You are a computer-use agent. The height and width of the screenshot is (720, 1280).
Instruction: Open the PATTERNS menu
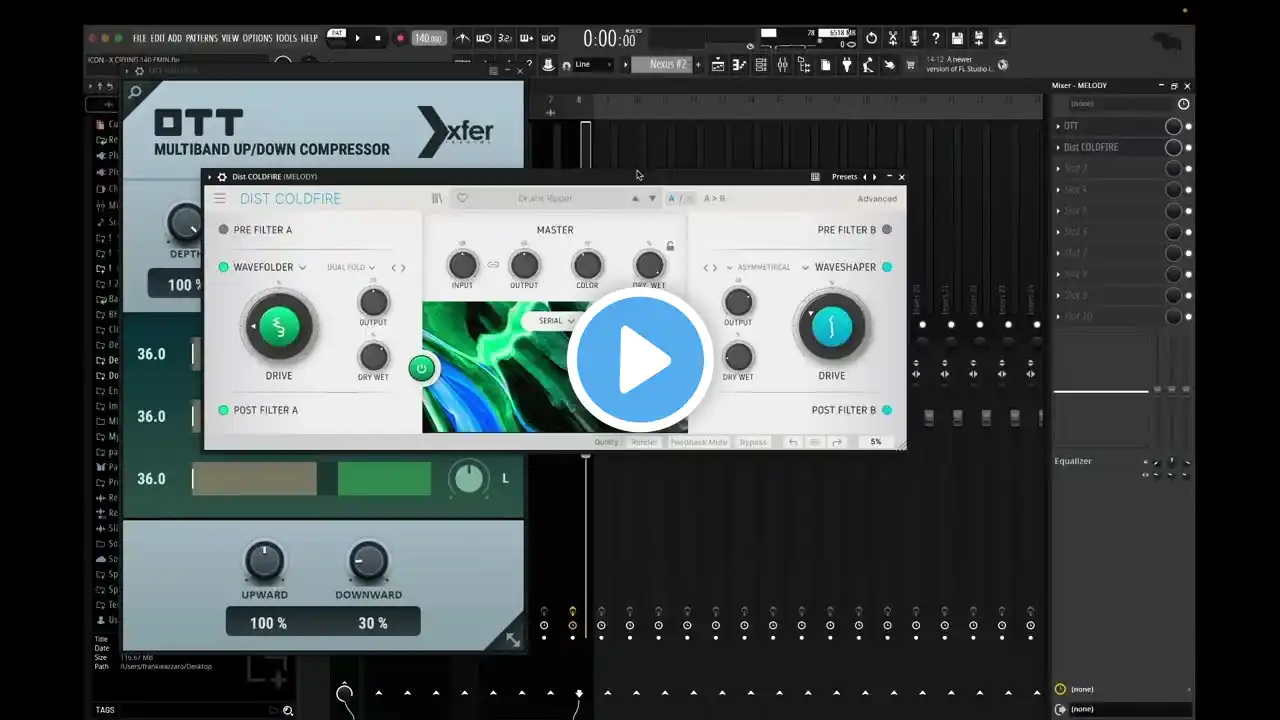pyautogui.click(x=202, y=38)
